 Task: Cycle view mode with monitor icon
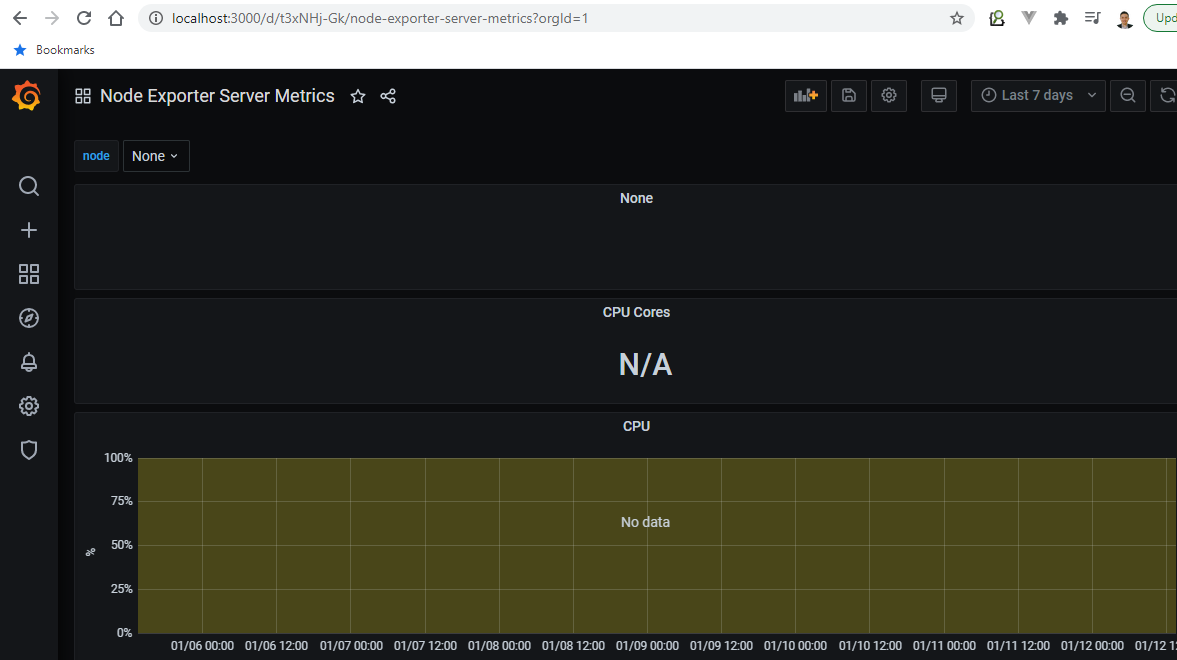(x=938, y=95)
